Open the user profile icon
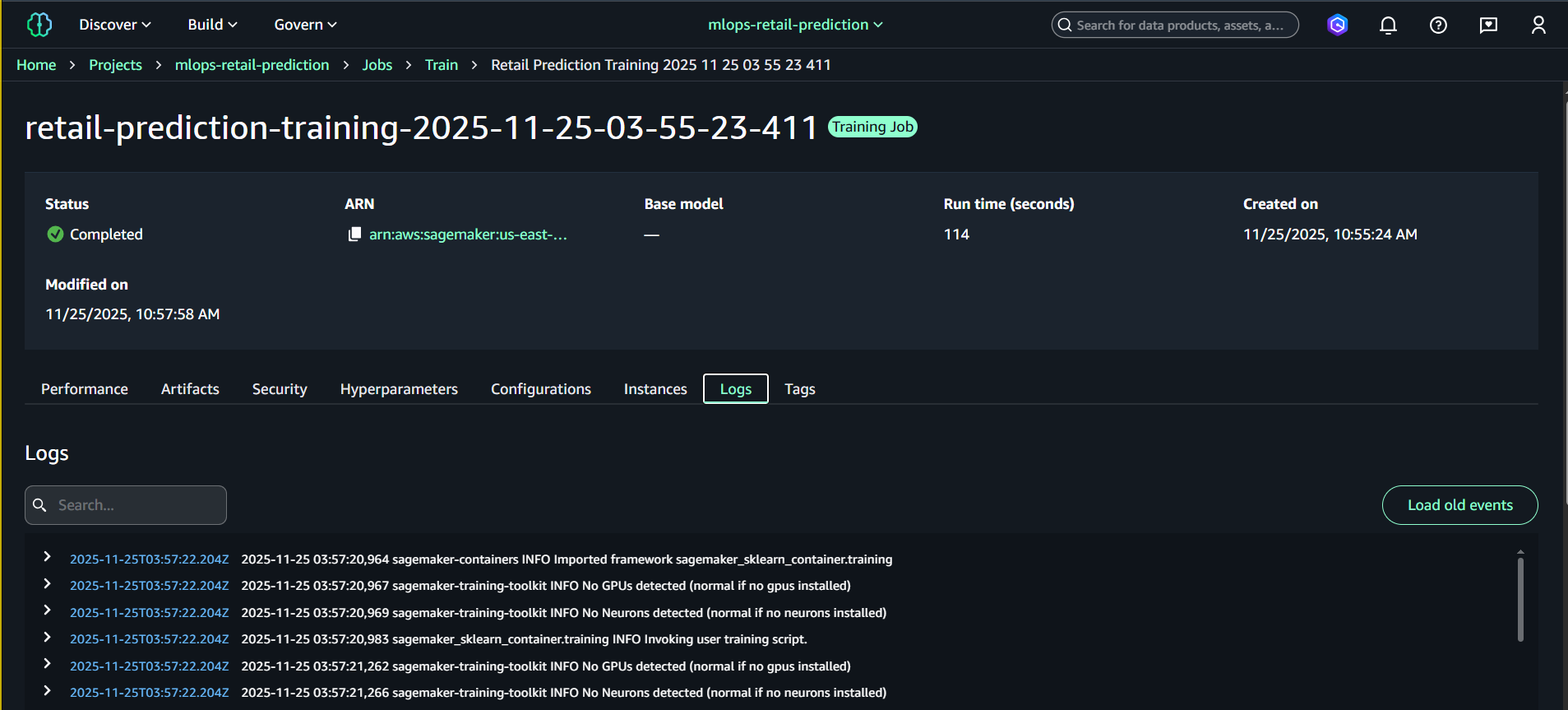Viewport: 1568px width, 710px height. (x=1538, y=25)
